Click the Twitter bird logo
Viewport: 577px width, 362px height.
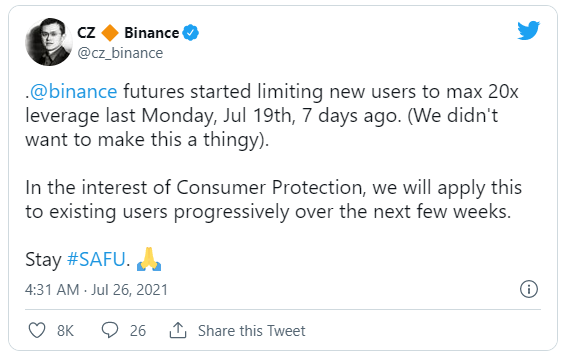point(528,30)
